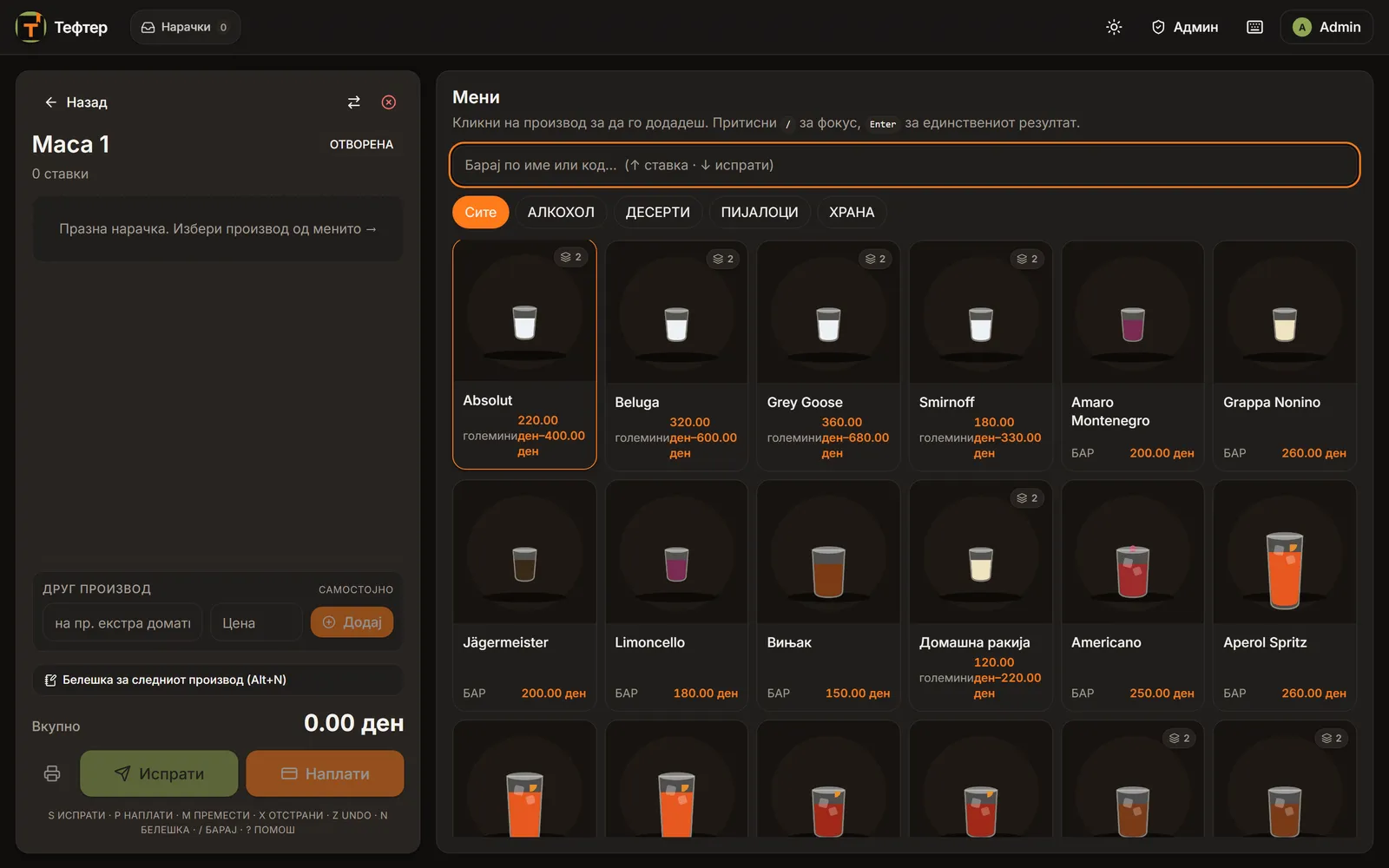Add Limoncello to the order
Viewport: 1389px width, 868px height.
coord(676,595)
